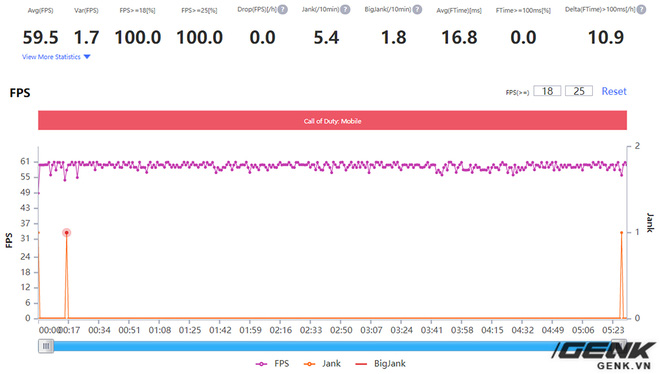Click the Drop(FPS) value 0.0
The height and width of the screenshot is (374, 660).
263,37
